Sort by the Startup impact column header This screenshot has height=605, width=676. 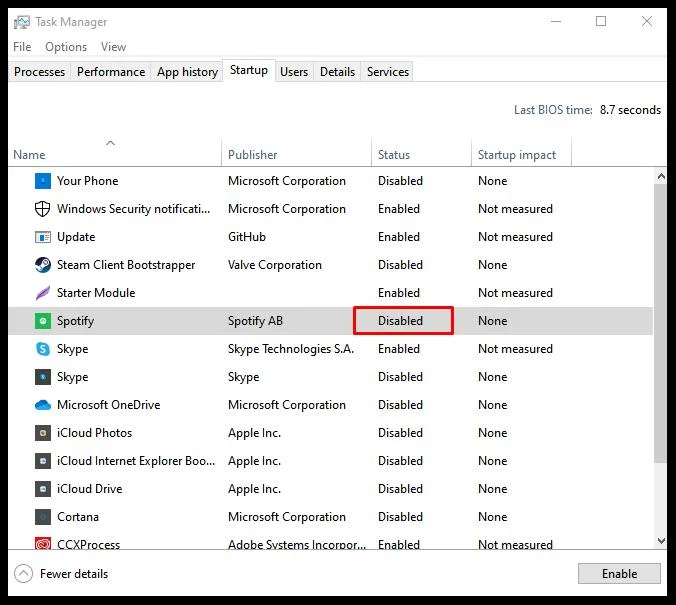click(x=521, y=153)
